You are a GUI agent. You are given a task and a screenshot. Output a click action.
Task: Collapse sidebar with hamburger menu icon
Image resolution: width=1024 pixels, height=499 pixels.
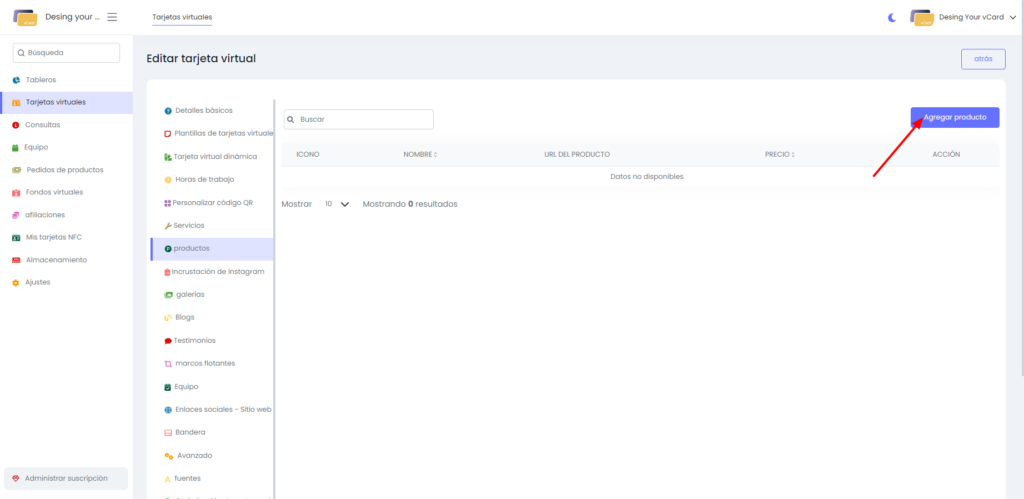112,17
